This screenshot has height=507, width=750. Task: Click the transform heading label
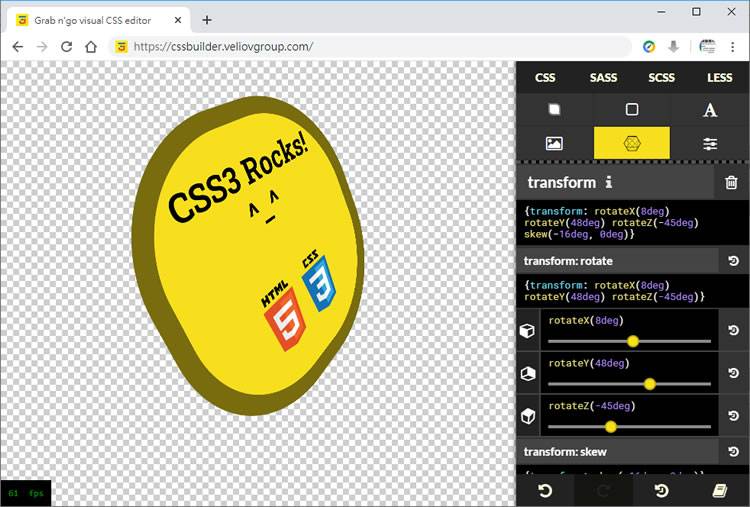click(562, 182)
